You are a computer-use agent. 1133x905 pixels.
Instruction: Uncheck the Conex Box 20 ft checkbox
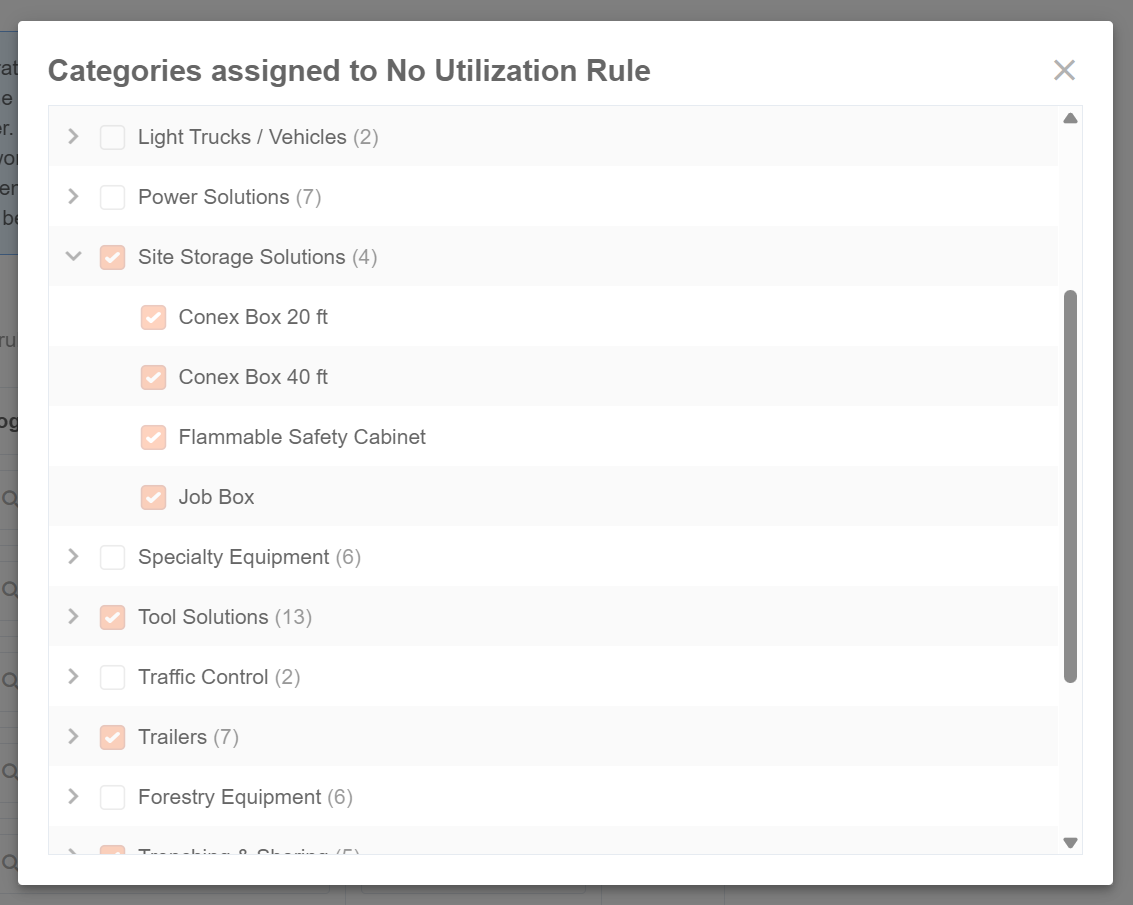click(153, 317)
